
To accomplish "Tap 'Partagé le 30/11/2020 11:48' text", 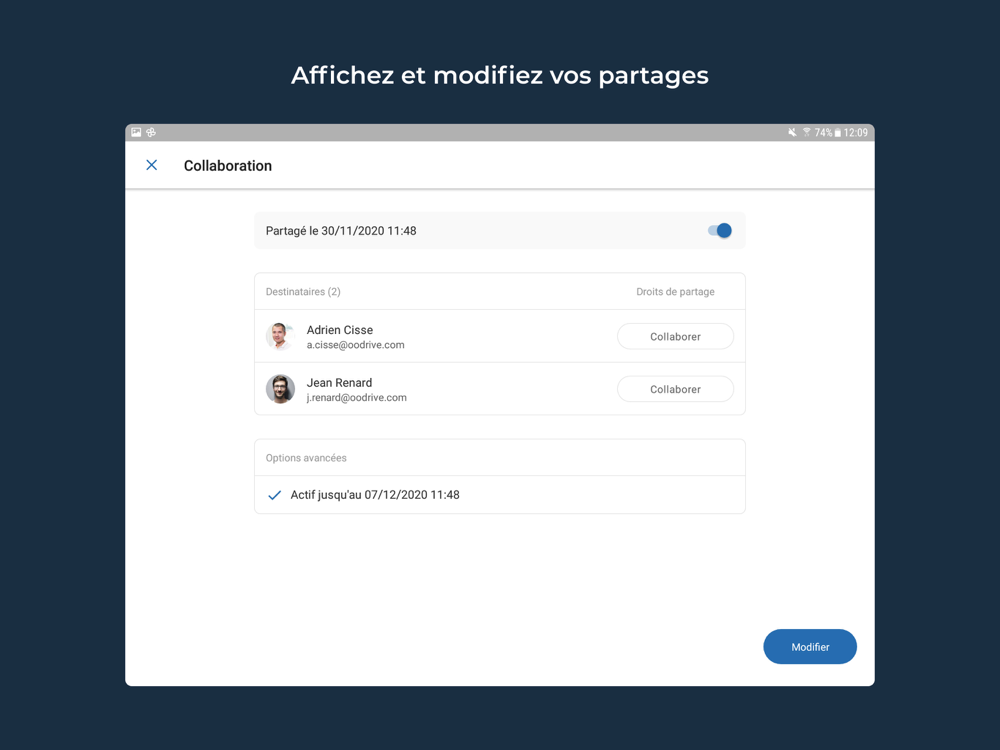I will pos(341,231).
